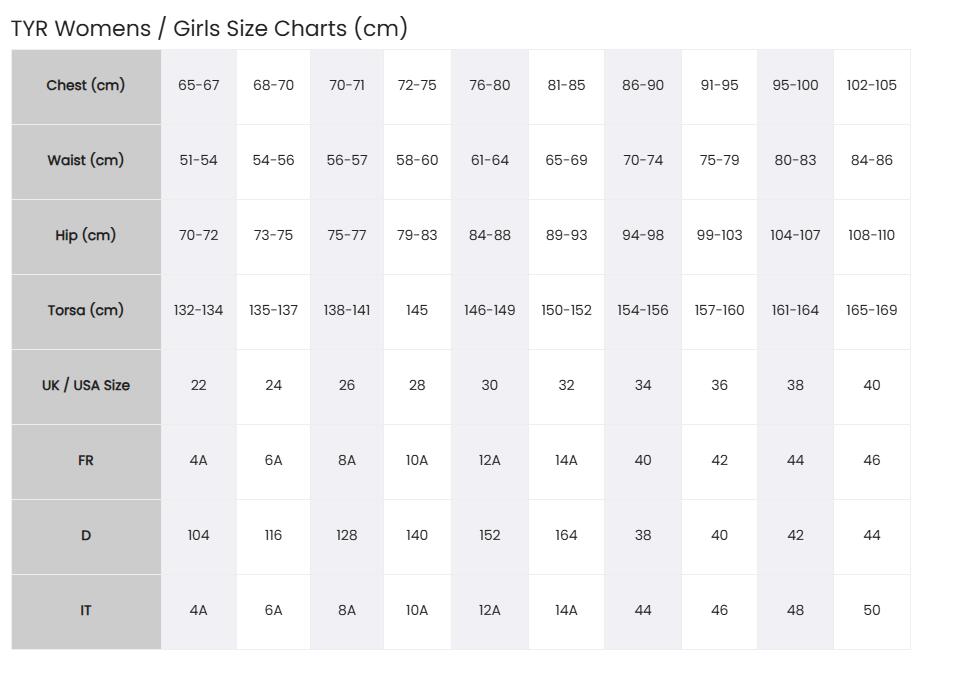Screen dimensions: 979x676
Task: Click the D size 164 cell
Action: click(566, 536)
